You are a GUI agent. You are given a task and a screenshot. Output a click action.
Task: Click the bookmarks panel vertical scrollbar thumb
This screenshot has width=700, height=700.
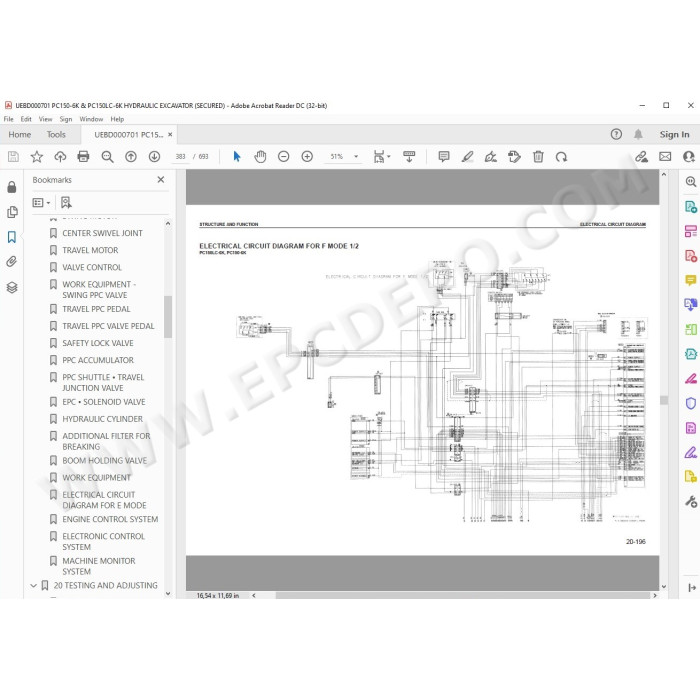168,317
